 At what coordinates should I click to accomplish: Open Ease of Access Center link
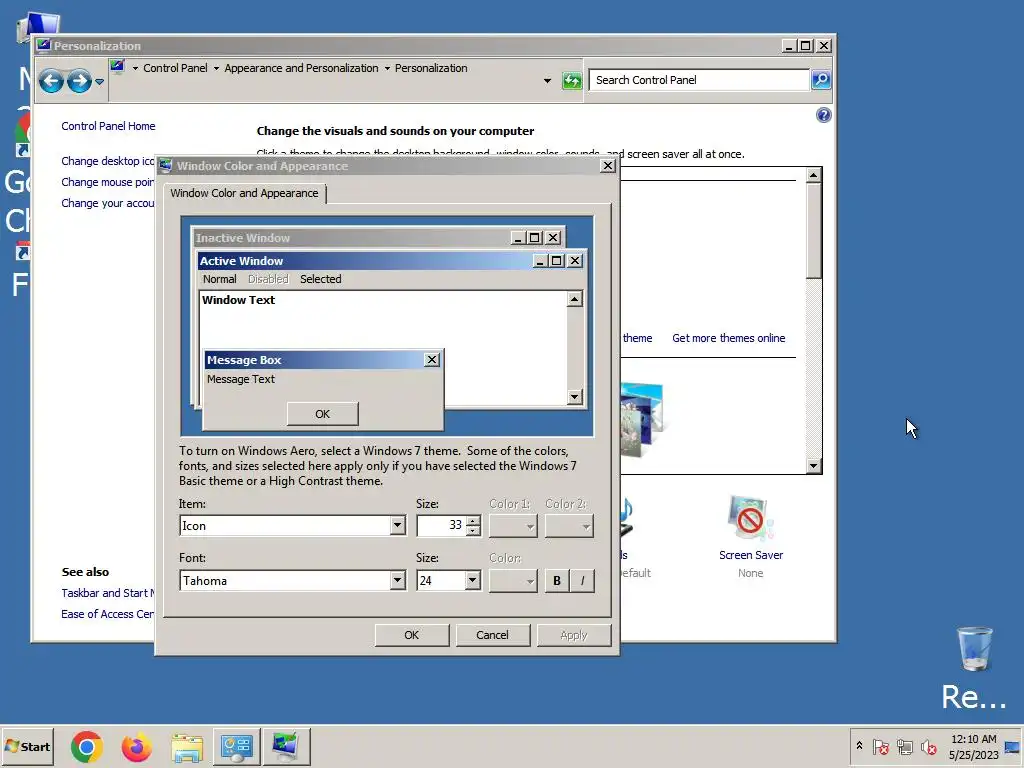108,614
